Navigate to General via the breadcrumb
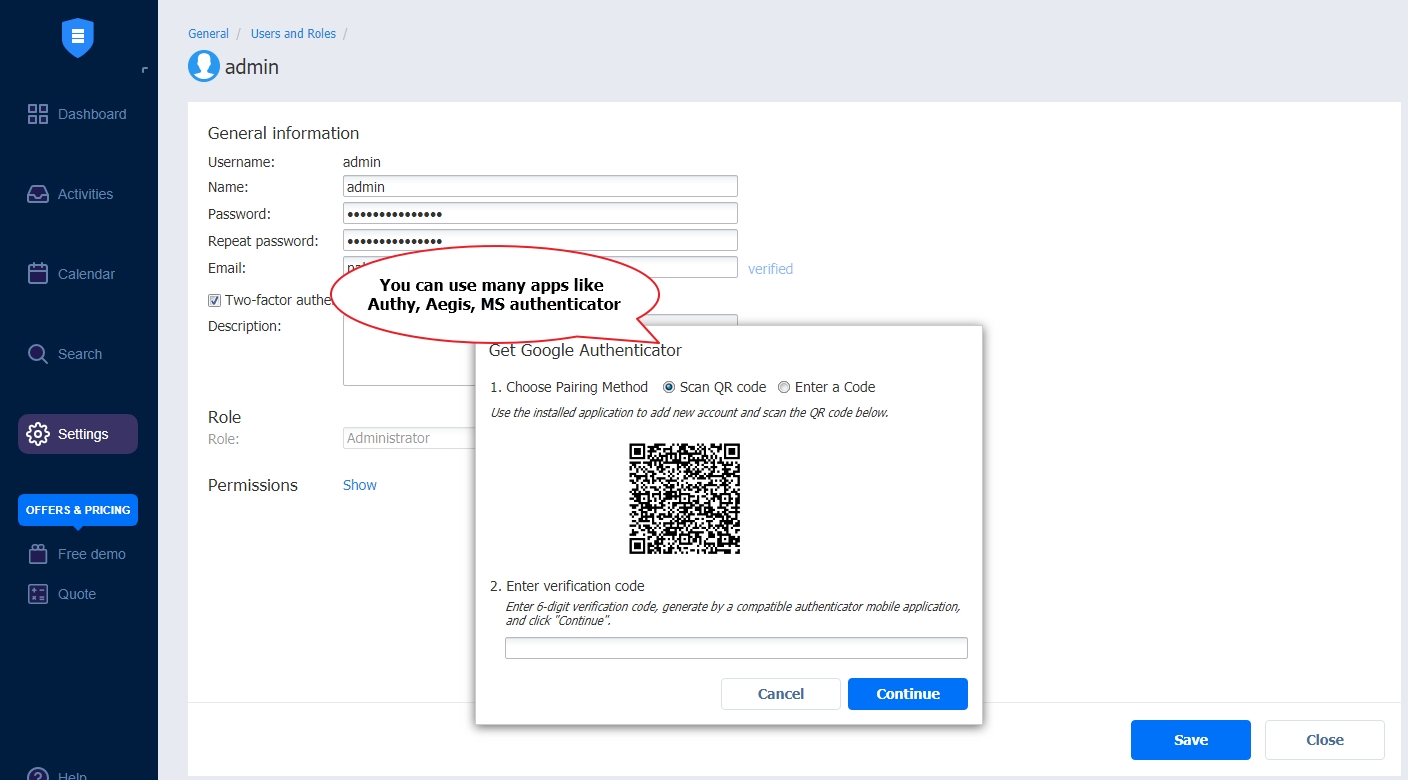The width and height of the screenshot is (1408, 780). click(x=208, y=33)
